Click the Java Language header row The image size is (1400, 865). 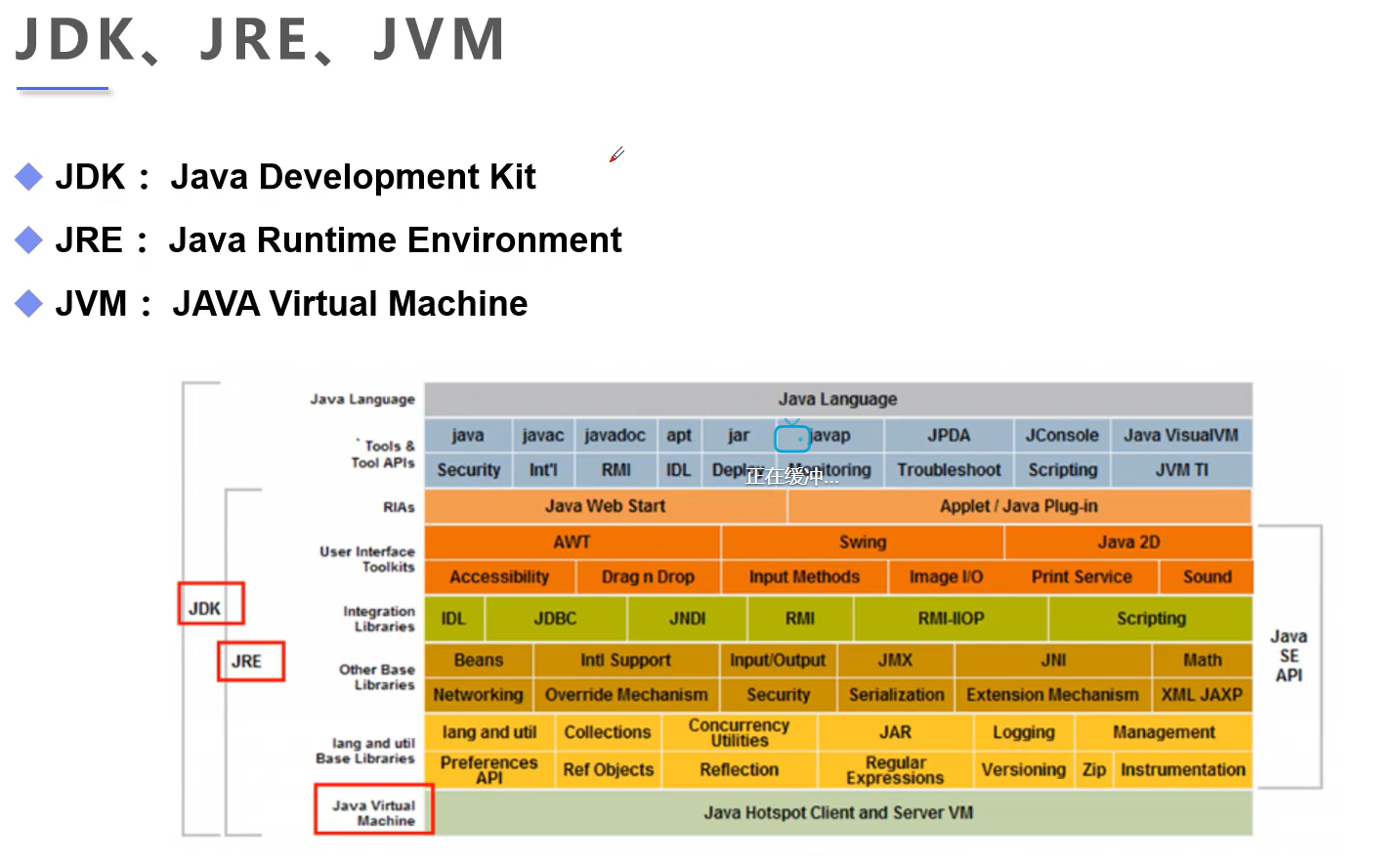[837, 399]
